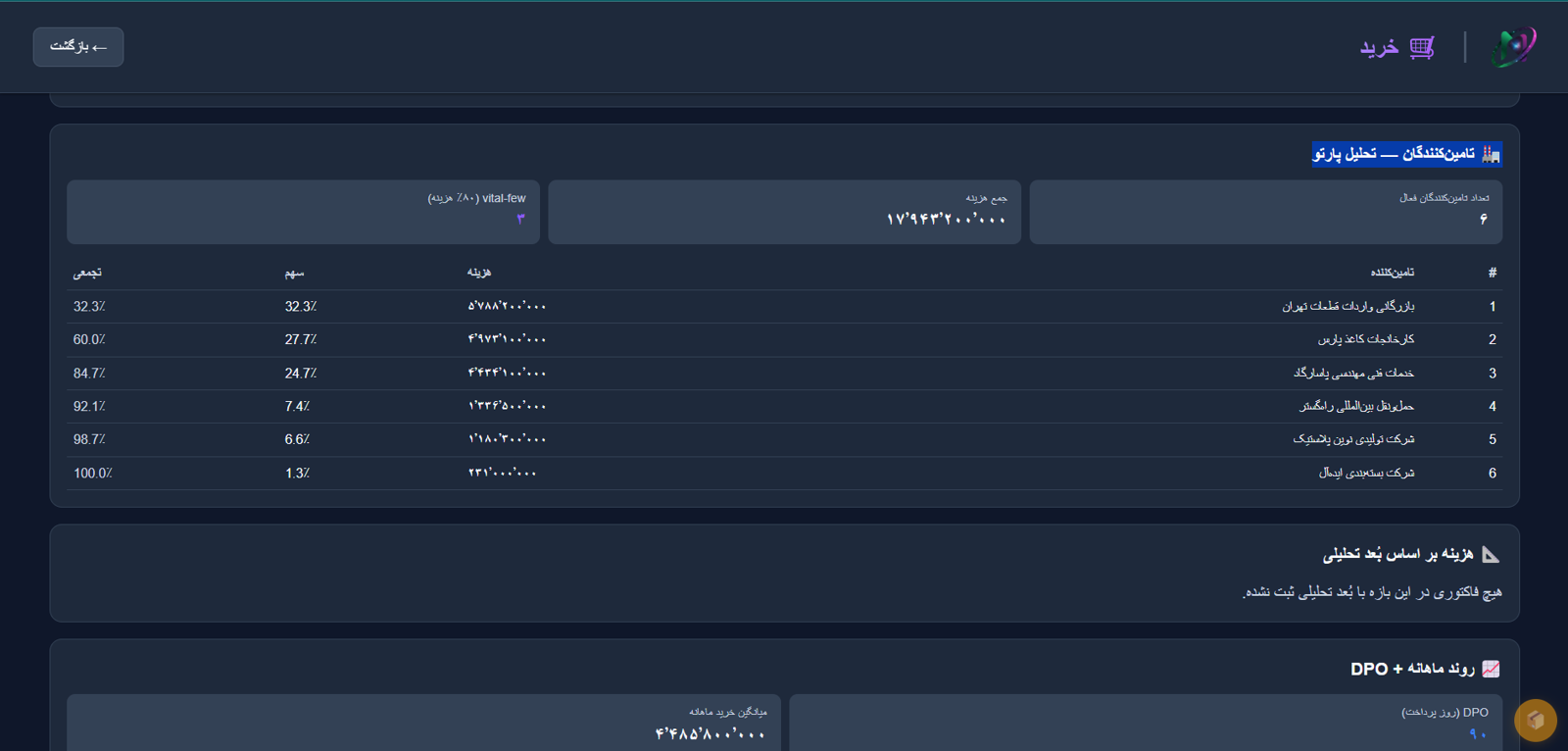1568x751 pixels.
Task: Click the # column header
Action: pos(1493,273)
